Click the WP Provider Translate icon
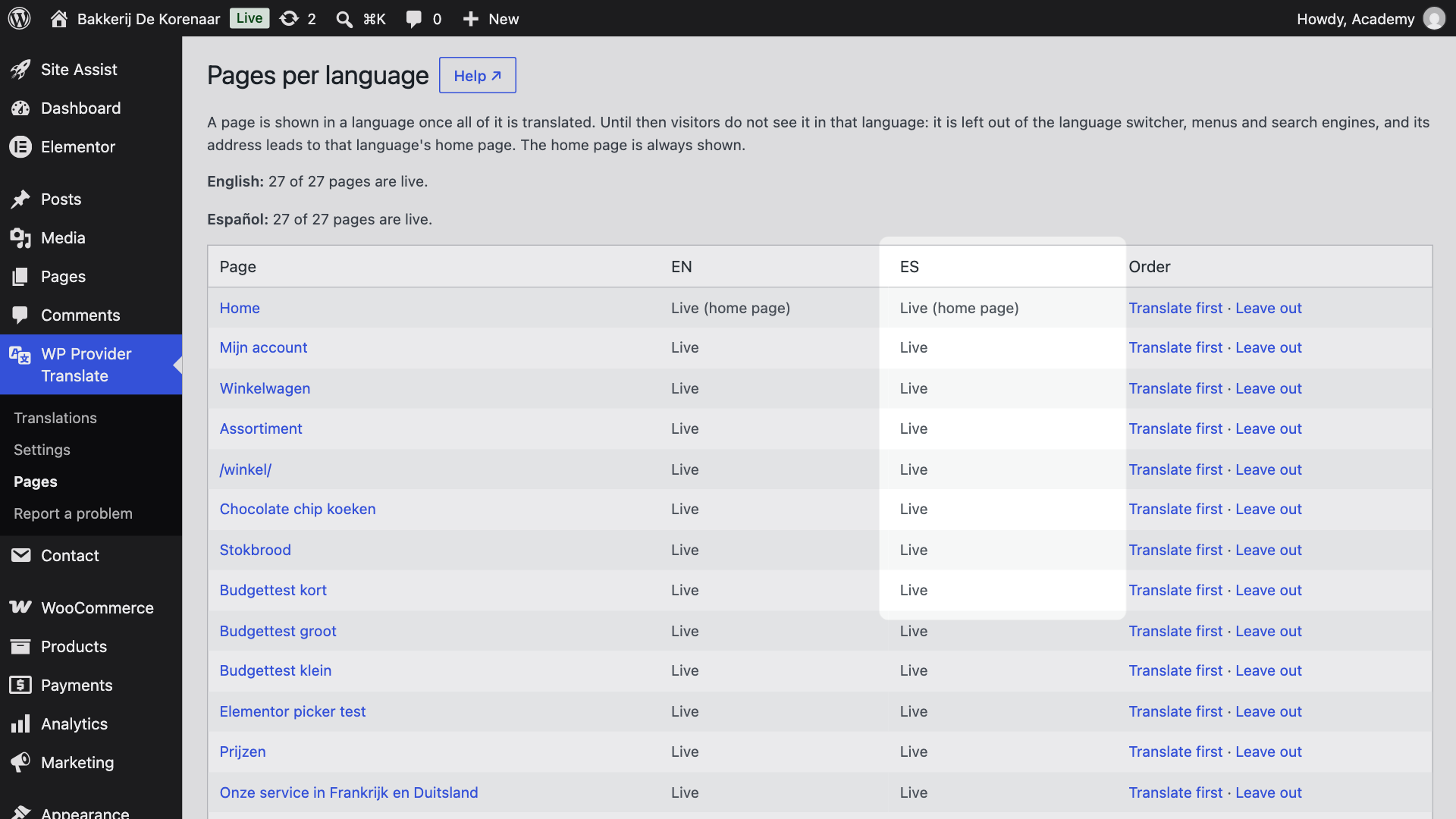The image size is (1456, 819). tap(20, 355)
